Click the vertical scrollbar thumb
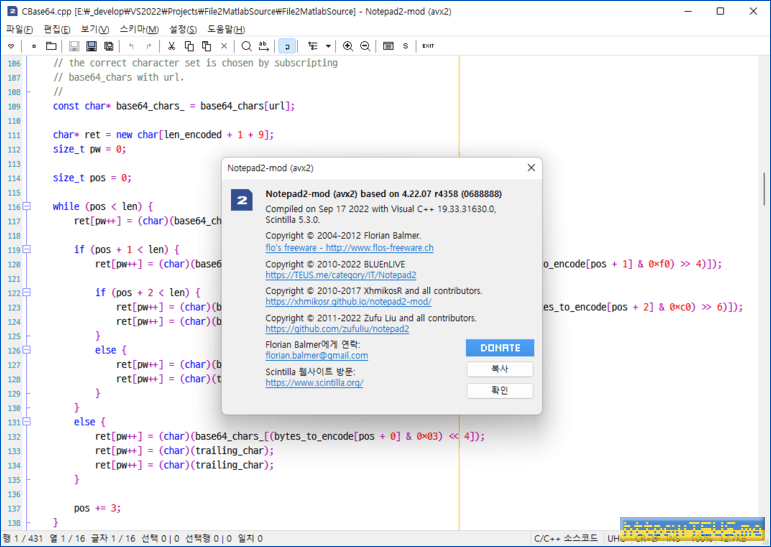 (x=764, y=189)
